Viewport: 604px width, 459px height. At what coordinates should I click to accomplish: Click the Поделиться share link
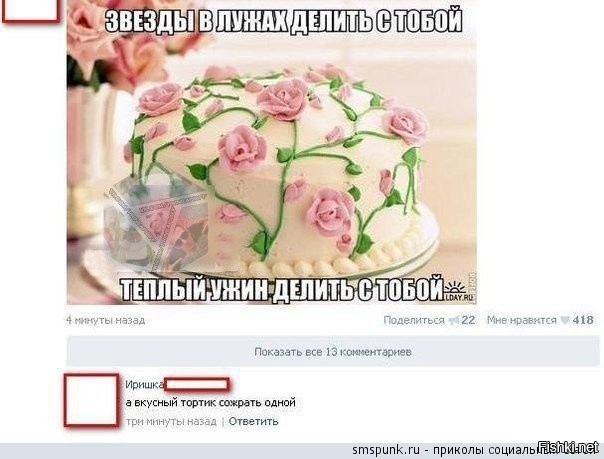[x=414, y=320]
